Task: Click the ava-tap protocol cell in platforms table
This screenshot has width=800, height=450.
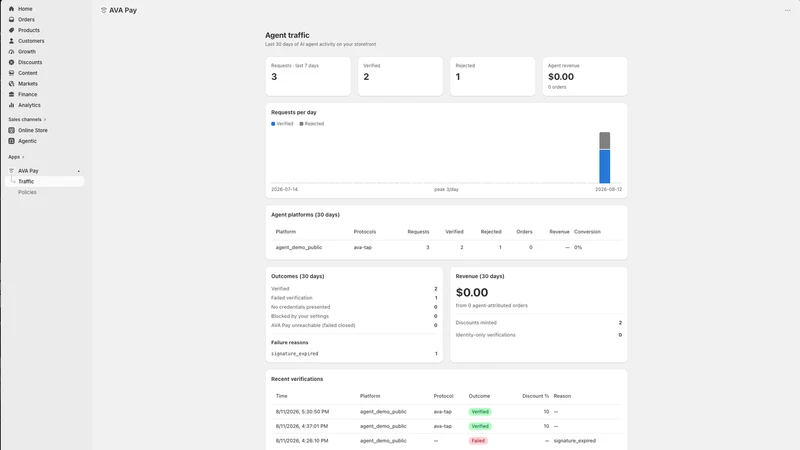Action: point(363,247)
